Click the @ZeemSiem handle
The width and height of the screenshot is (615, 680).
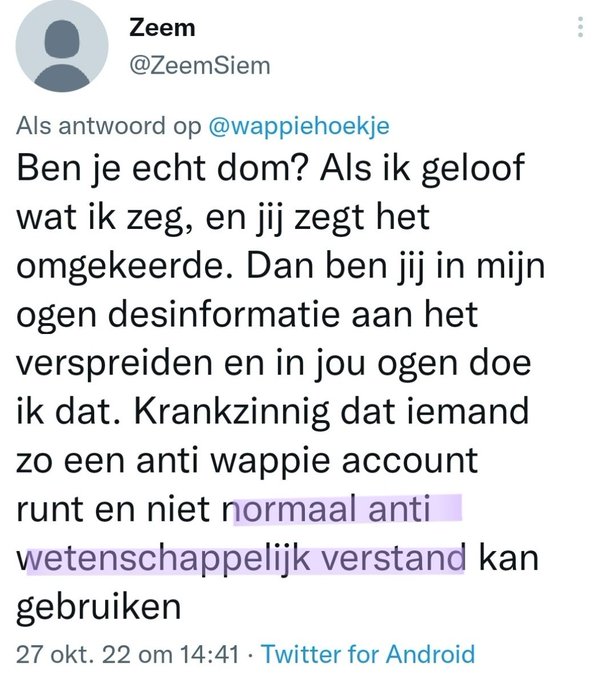(x=200, y=66)
